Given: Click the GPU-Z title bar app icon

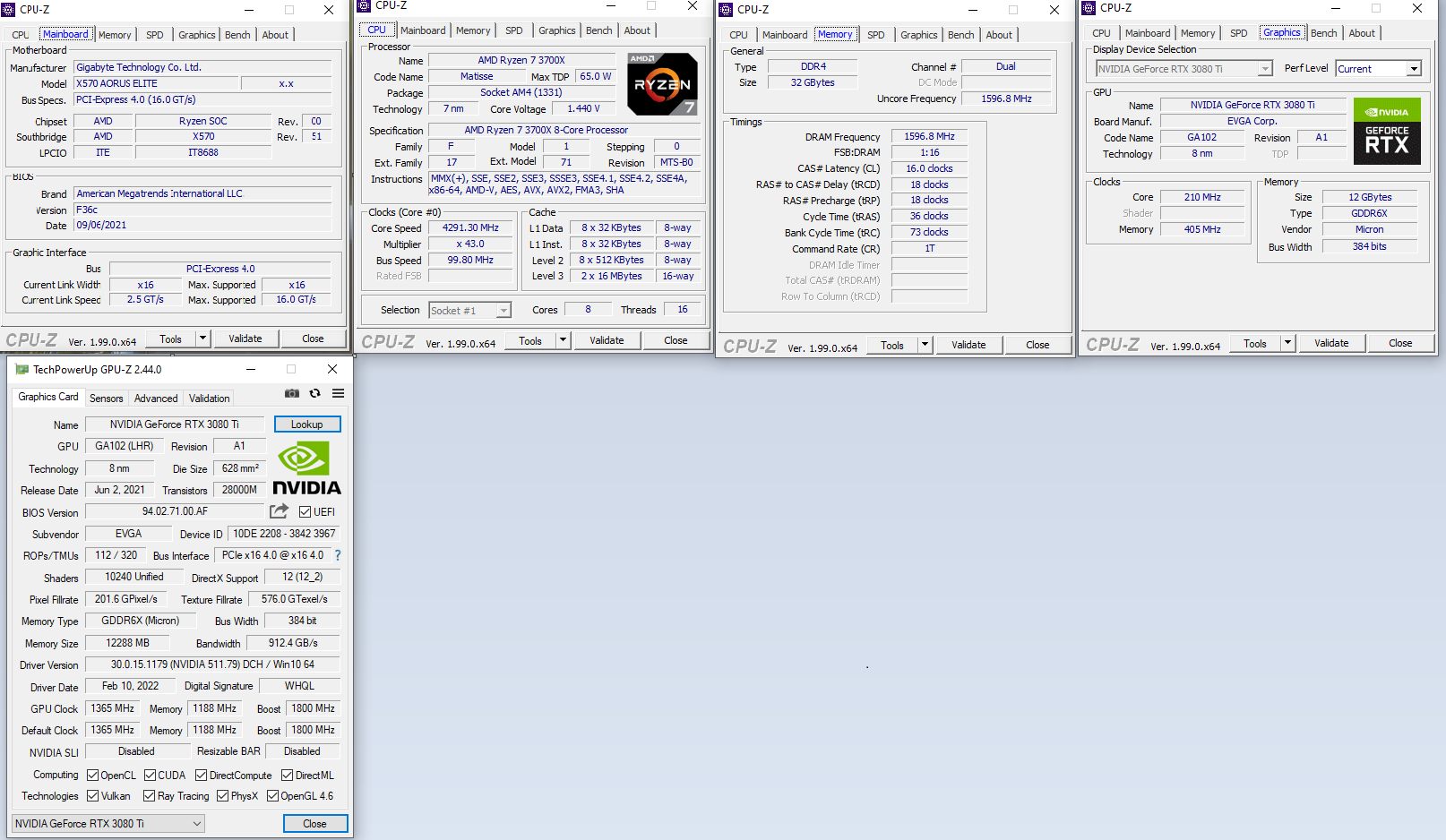Looking at the screenshot, I should [x=22, y=369].
